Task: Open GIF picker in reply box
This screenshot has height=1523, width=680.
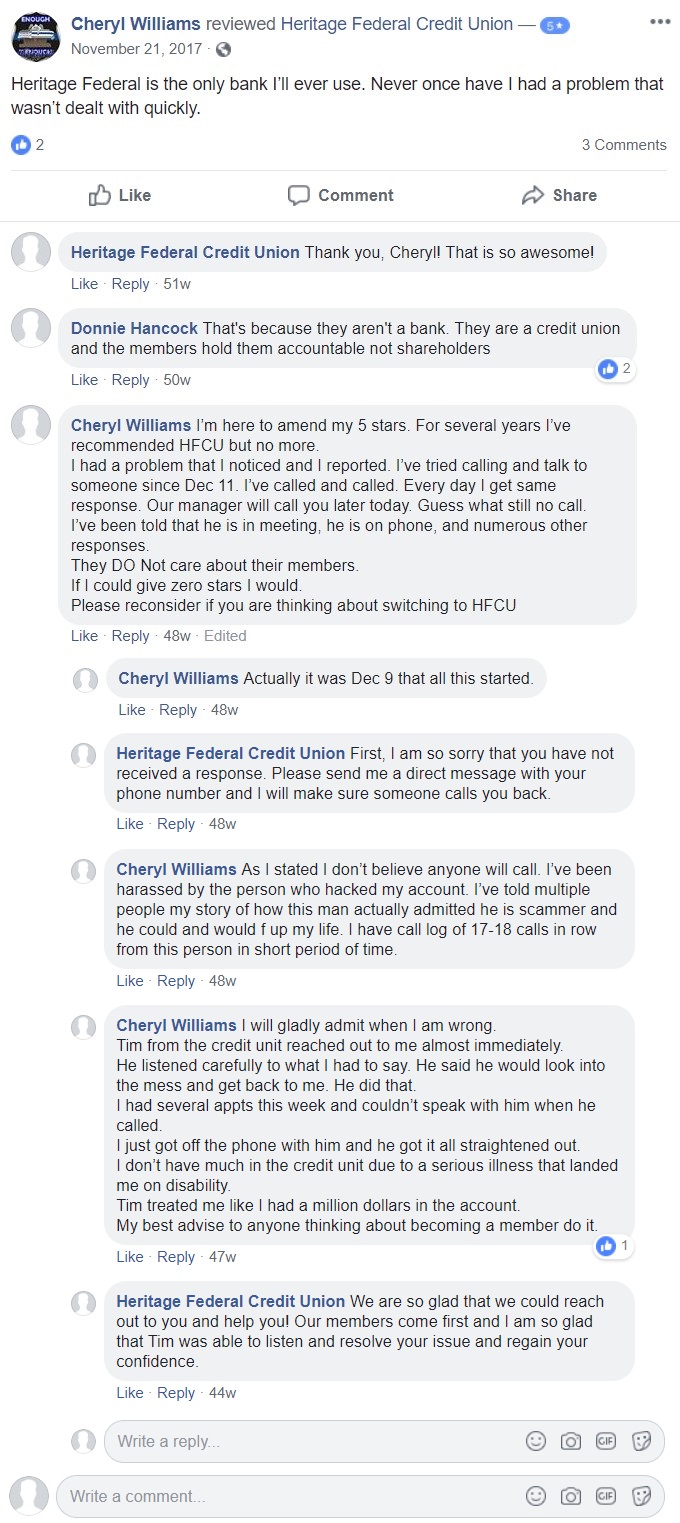Action: pos(606,1441)
